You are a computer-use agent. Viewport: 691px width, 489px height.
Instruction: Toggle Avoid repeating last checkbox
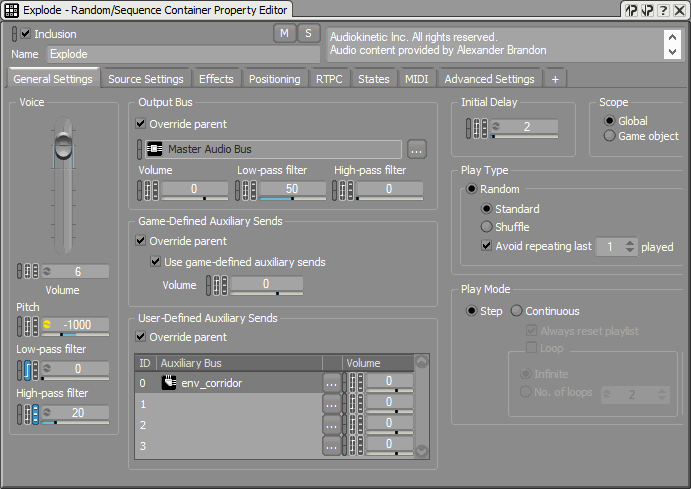click(x=487, y=245)
